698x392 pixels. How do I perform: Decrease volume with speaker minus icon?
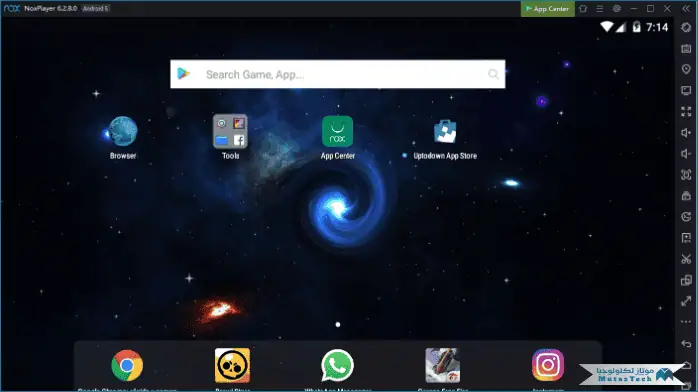coord(686,154)
